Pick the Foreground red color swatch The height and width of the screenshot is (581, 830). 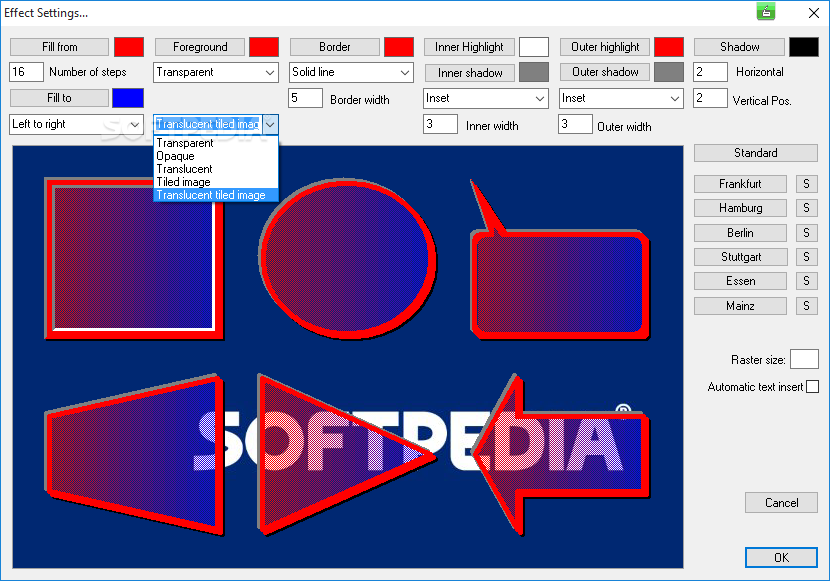click(264, 47)
